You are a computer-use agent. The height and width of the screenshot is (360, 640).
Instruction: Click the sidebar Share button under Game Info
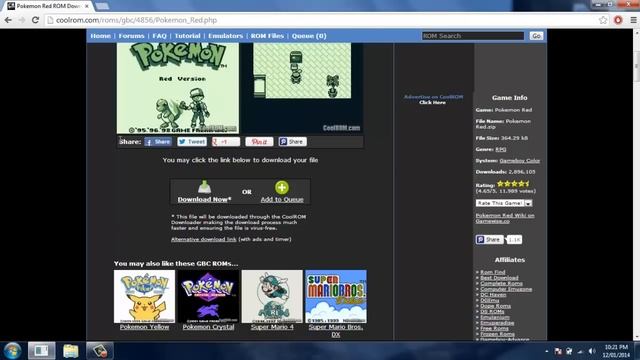[x=489, y=240]
